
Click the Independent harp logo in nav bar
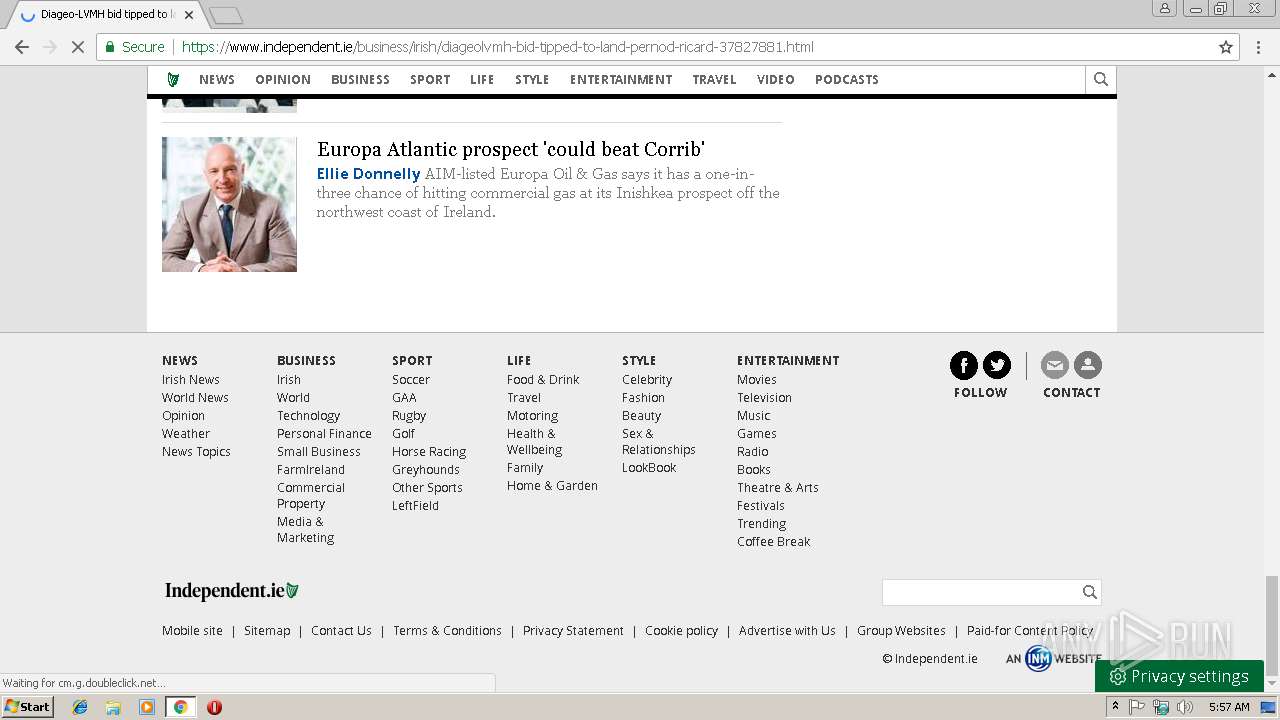(173, 80)
